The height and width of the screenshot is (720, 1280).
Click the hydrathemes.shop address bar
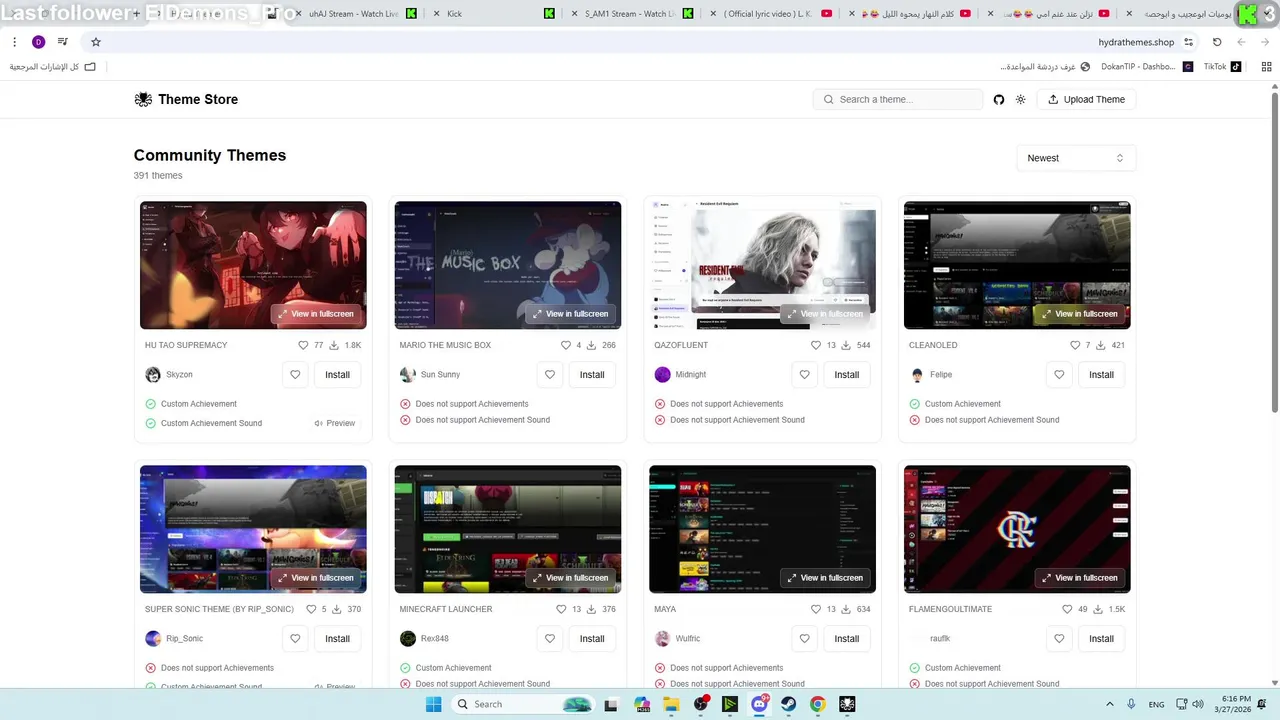pyautogui.click(x=640, y=42)
